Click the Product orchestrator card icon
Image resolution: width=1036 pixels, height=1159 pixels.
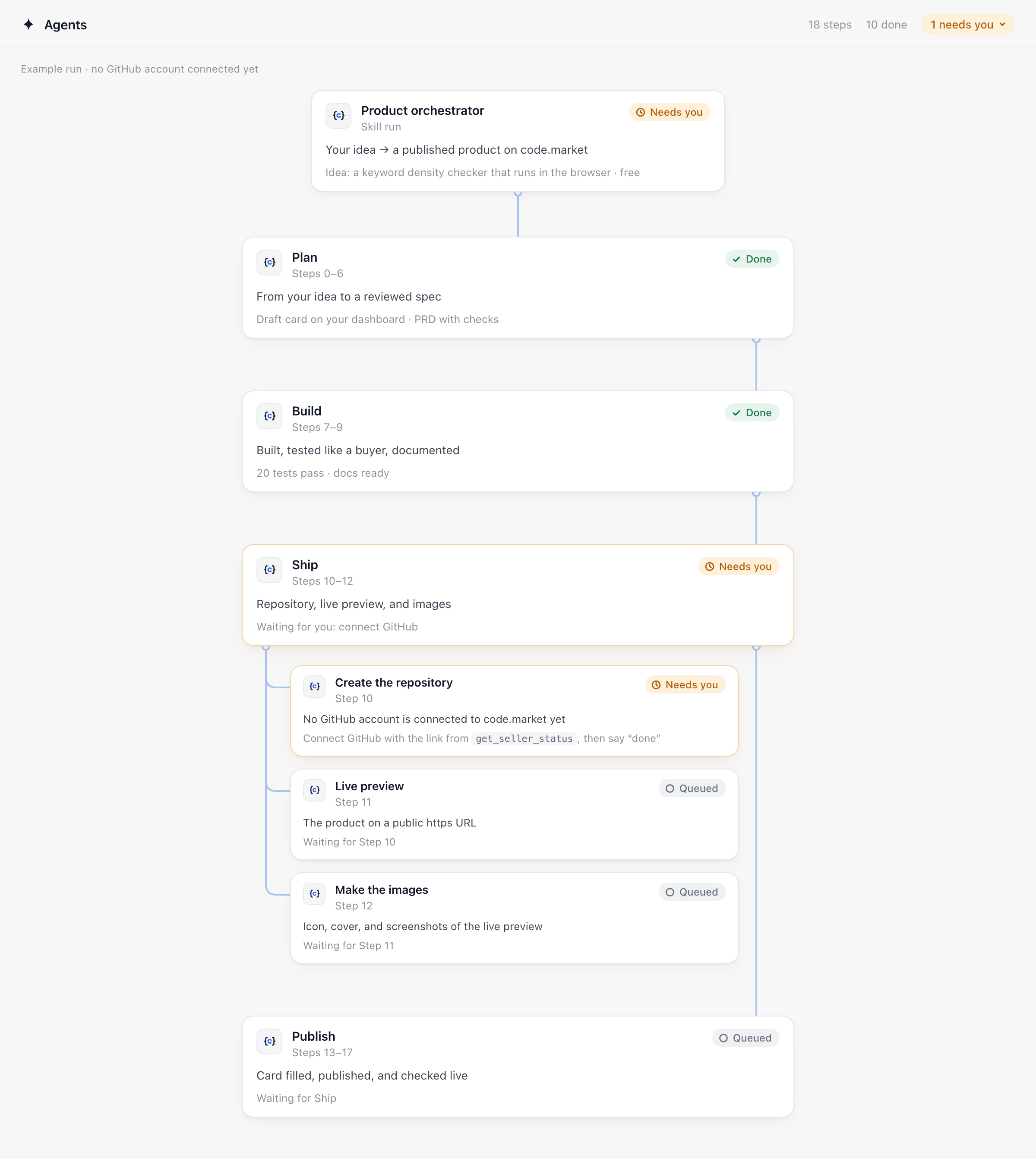coord(338,116)
